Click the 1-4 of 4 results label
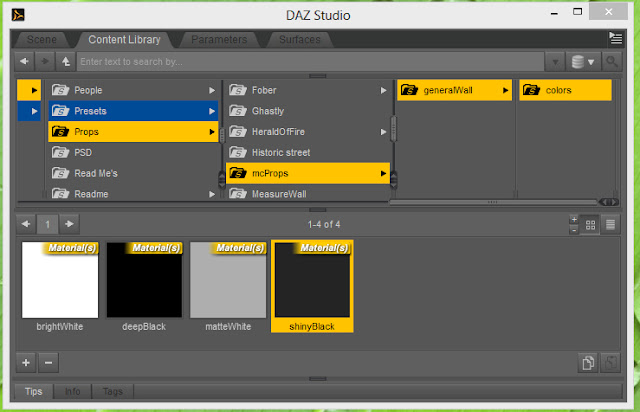 coord(324,225)
